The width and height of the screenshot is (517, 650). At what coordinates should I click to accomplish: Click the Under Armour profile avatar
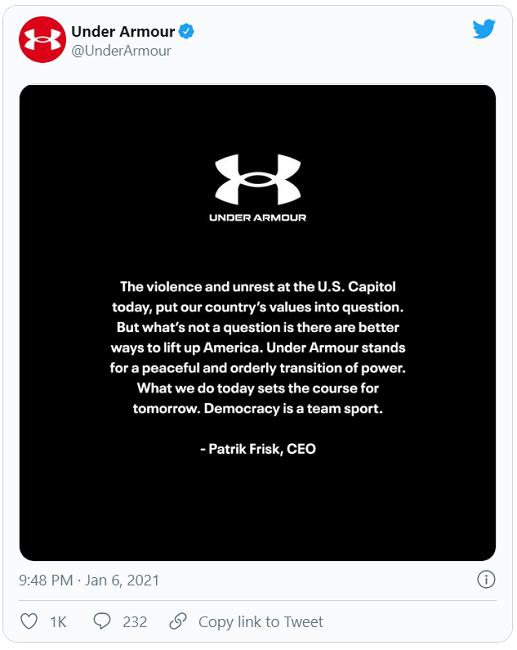[x=42, y=40]
